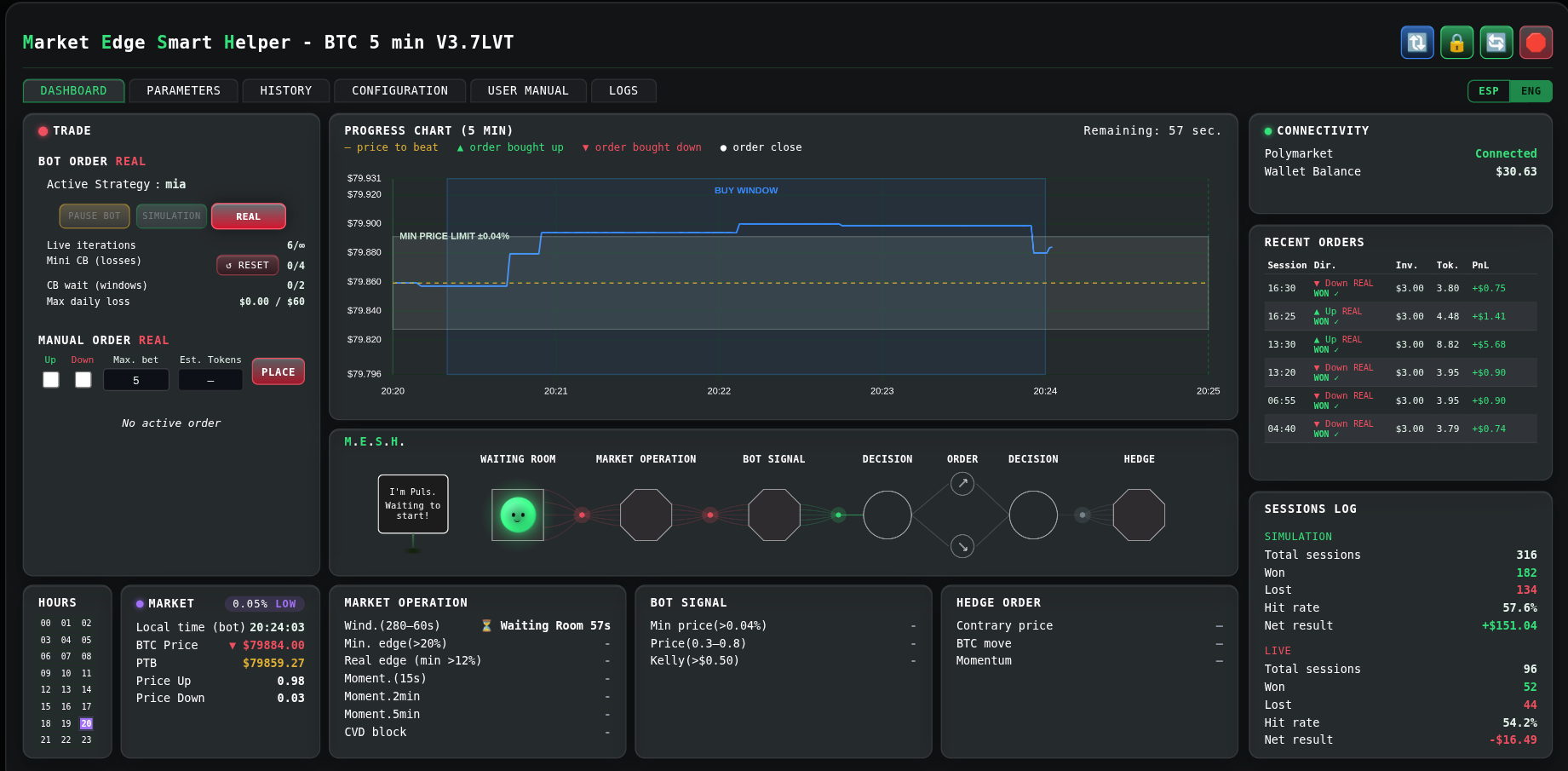Click the live Net result -$16.49
Viewport: 1568px width, 771px height.
[x=1513, y=739]
